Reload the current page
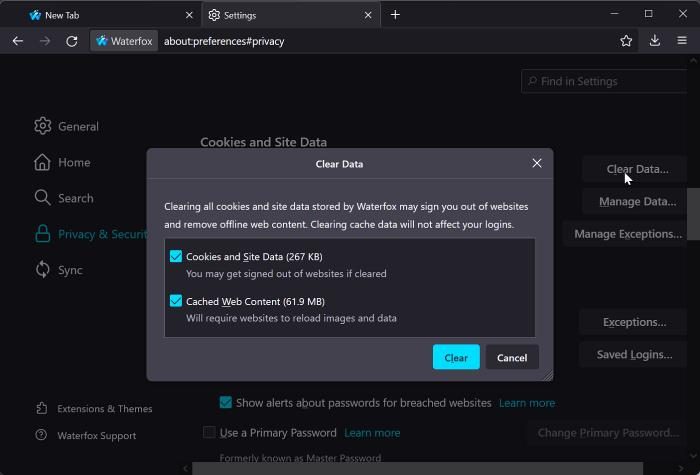 coord(71,41)
